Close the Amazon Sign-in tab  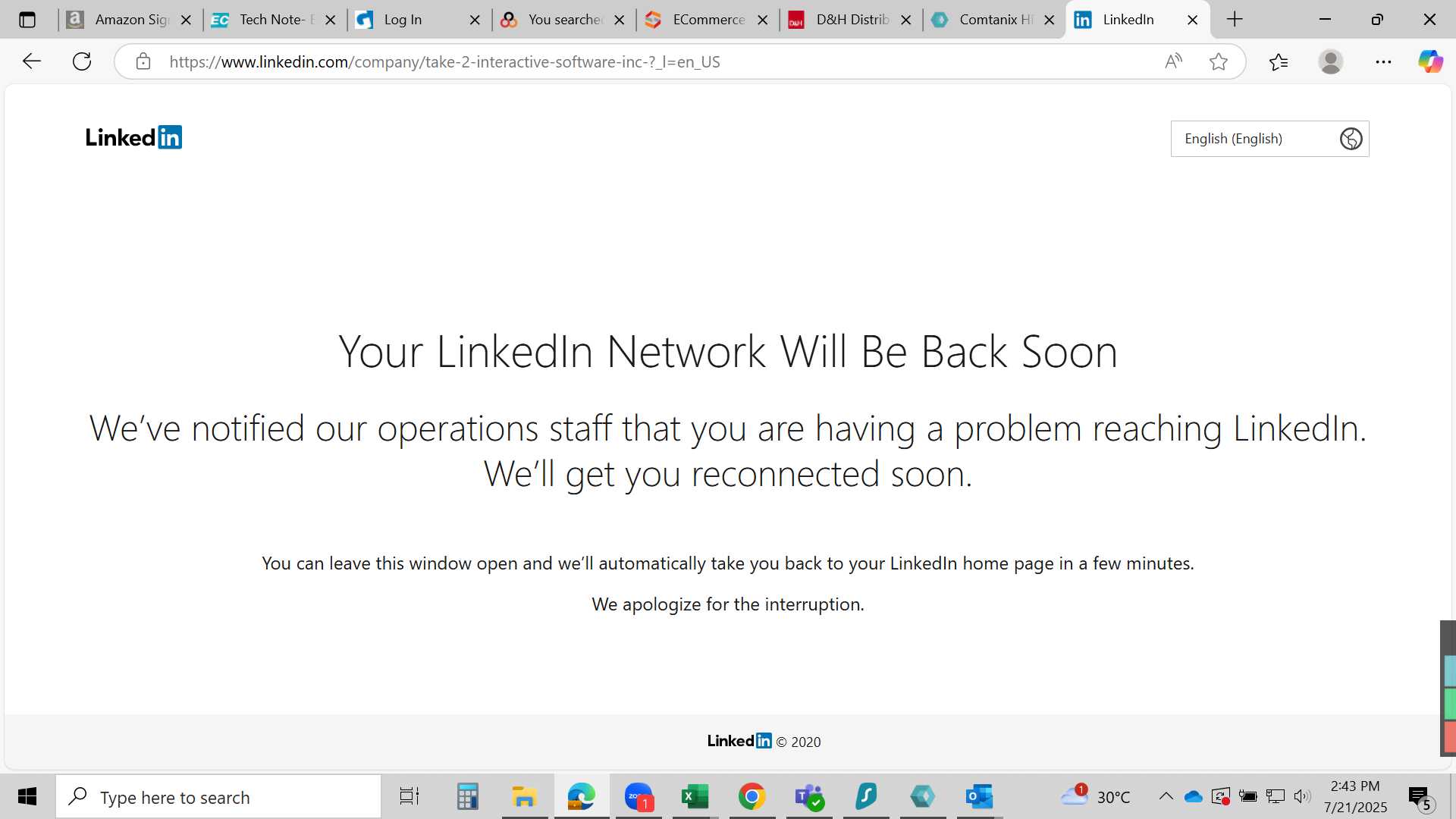coord(186,20)
